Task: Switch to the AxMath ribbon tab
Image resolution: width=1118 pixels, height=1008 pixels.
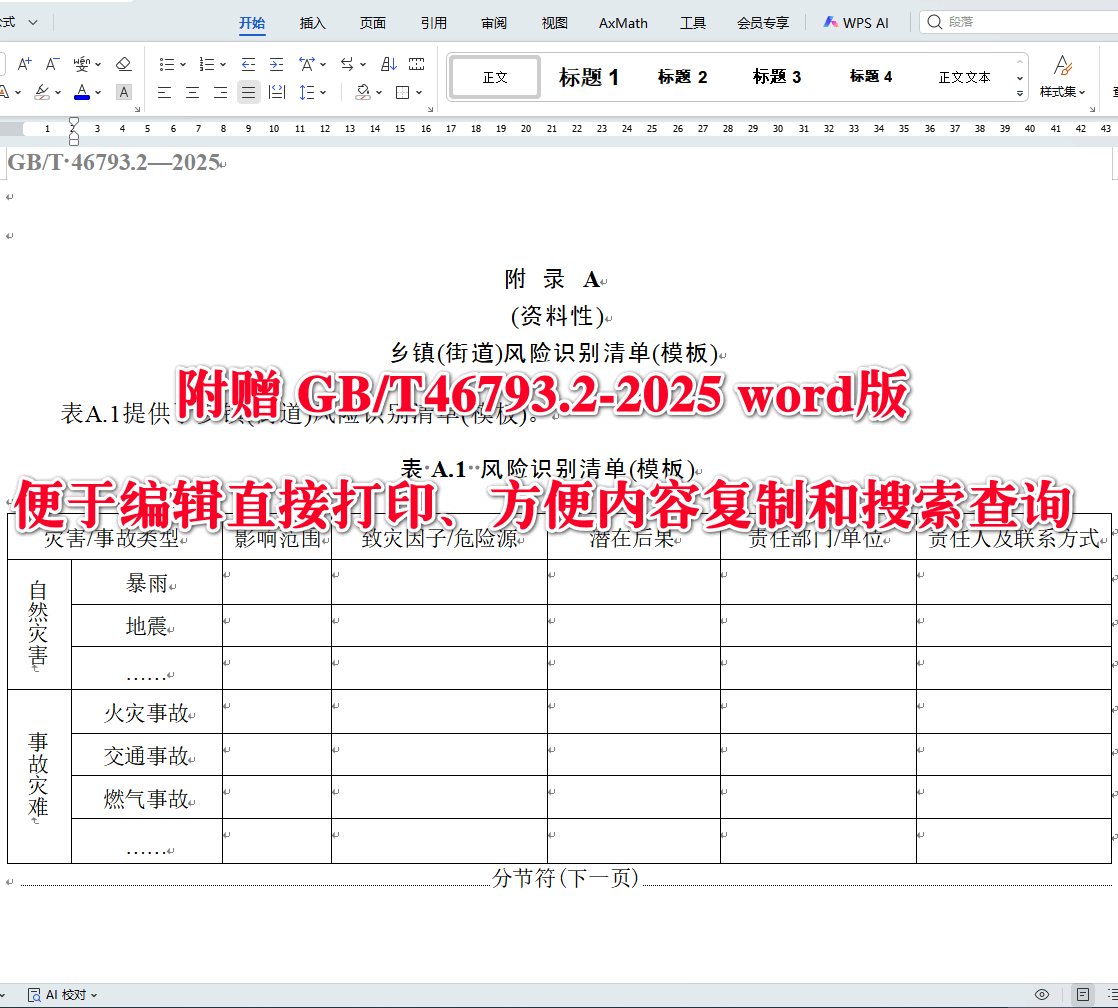Action: tap(622, 22)
